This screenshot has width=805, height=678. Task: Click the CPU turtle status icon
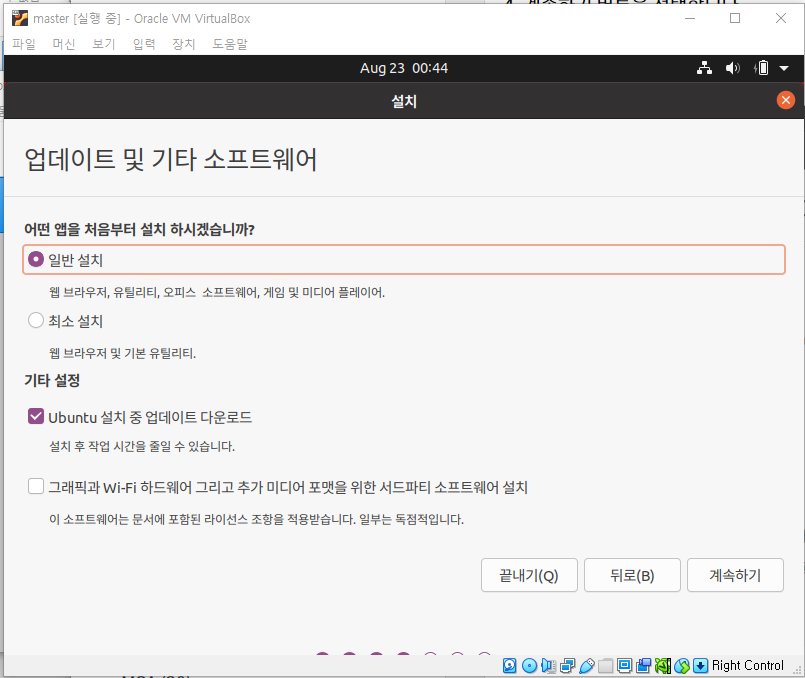click(x=662, y=666)
